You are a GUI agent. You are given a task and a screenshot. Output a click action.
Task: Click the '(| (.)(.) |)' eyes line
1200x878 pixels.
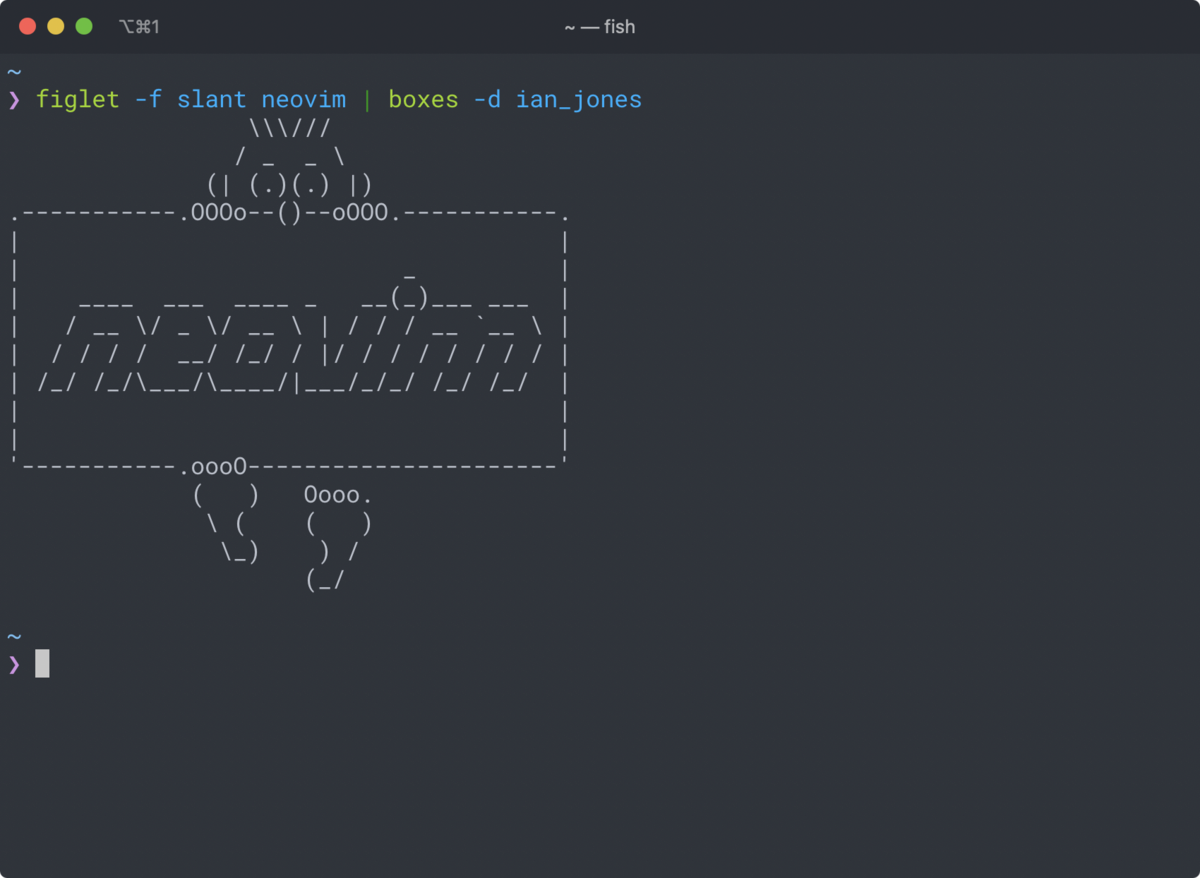[x=290, y=185]
